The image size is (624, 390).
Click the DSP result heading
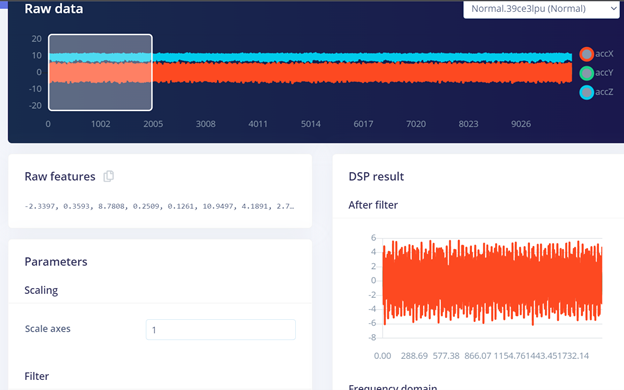[376, 176]
